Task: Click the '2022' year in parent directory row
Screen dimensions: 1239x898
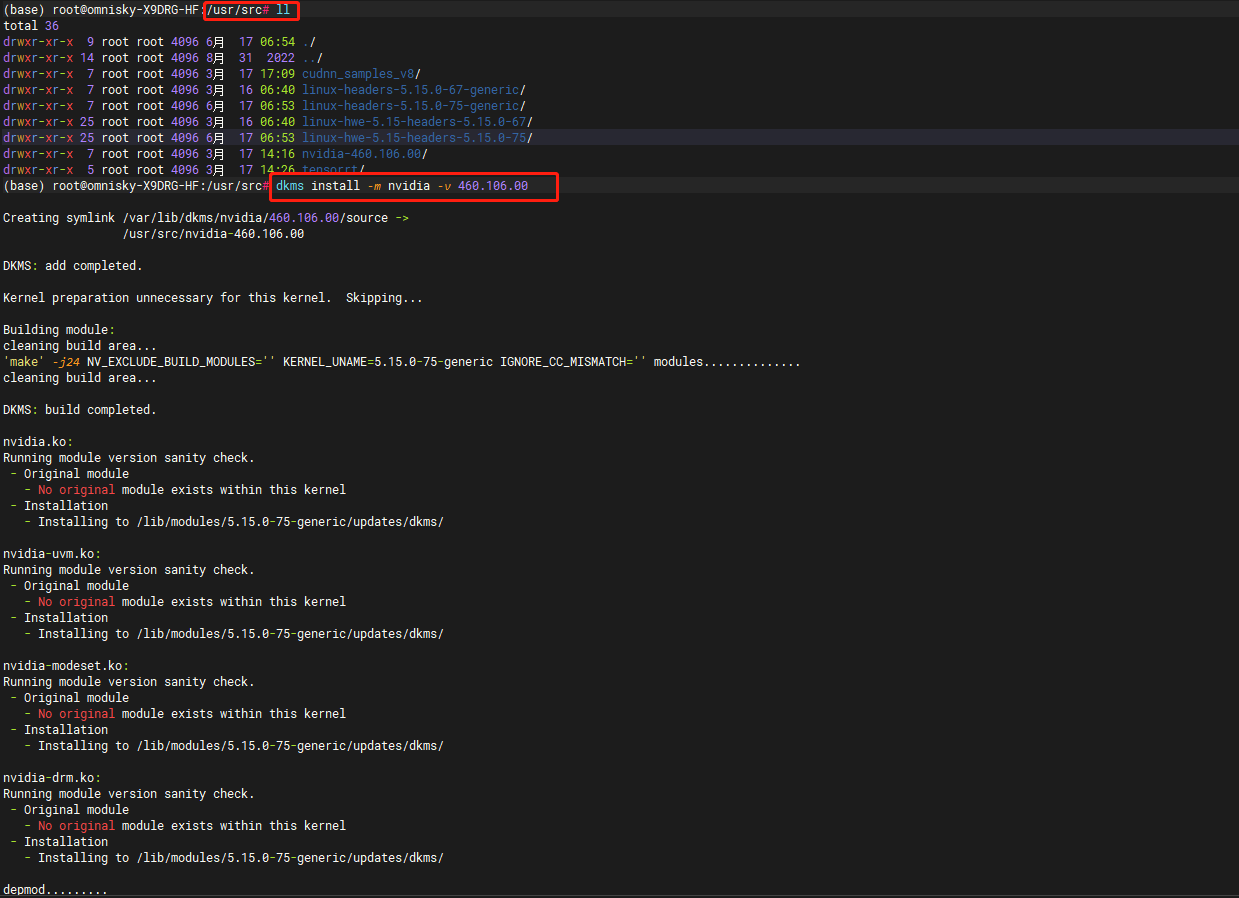Action: 280,58
